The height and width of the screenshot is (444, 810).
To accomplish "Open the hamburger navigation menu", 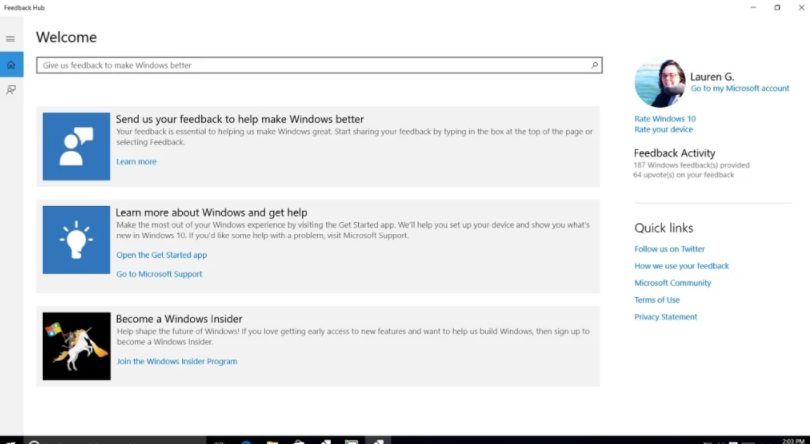I will [x=10, y=39].
